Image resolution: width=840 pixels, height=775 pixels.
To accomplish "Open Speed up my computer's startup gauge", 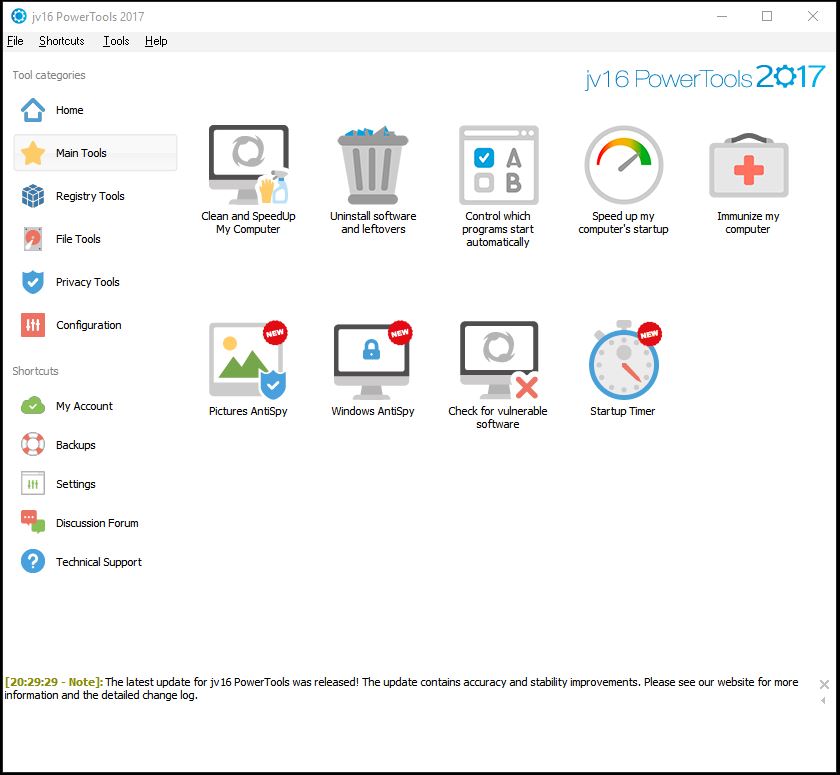I will [x=623, y=165].
